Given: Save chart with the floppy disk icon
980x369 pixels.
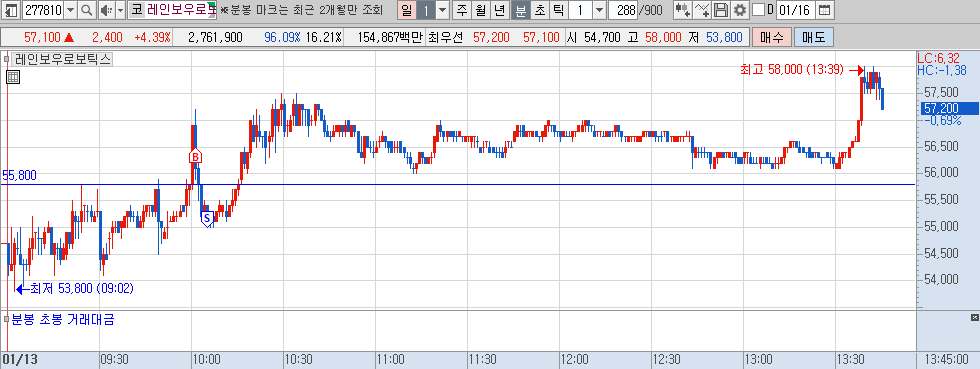Looking at the screenshot, I should click(721, 10).
